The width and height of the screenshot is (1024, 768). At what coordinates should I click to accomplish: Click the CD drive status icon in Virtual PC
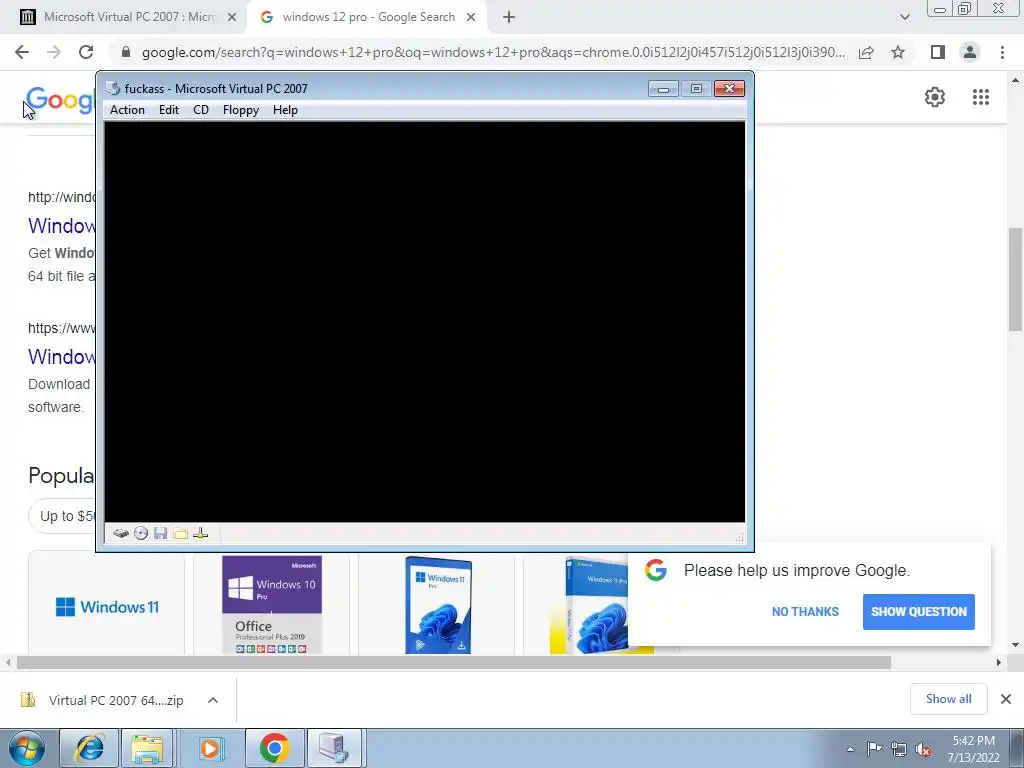coord(141,534)
